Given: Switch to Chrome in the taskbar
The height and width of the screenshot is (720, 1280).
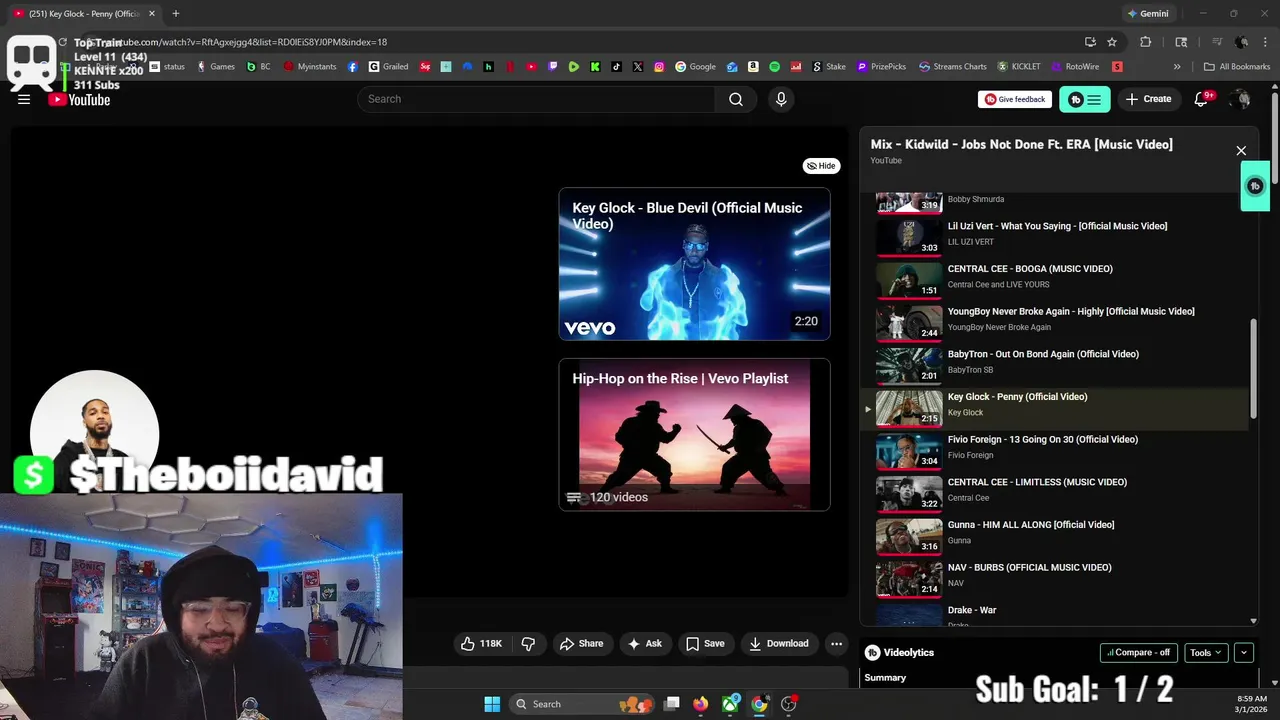Looking at the screenshot, I should tap(760, 704).
